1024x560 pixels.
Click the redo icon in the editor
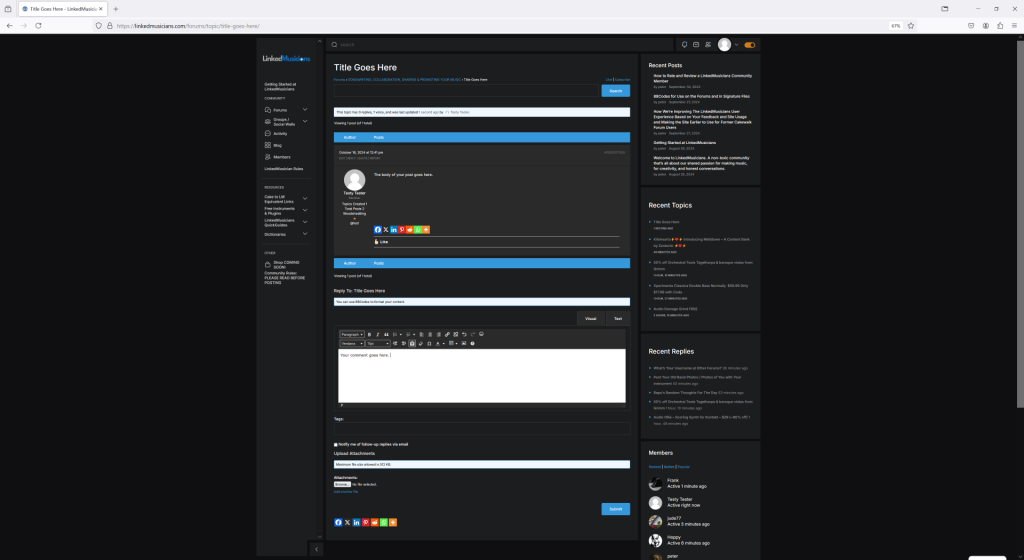click(473, 334)
